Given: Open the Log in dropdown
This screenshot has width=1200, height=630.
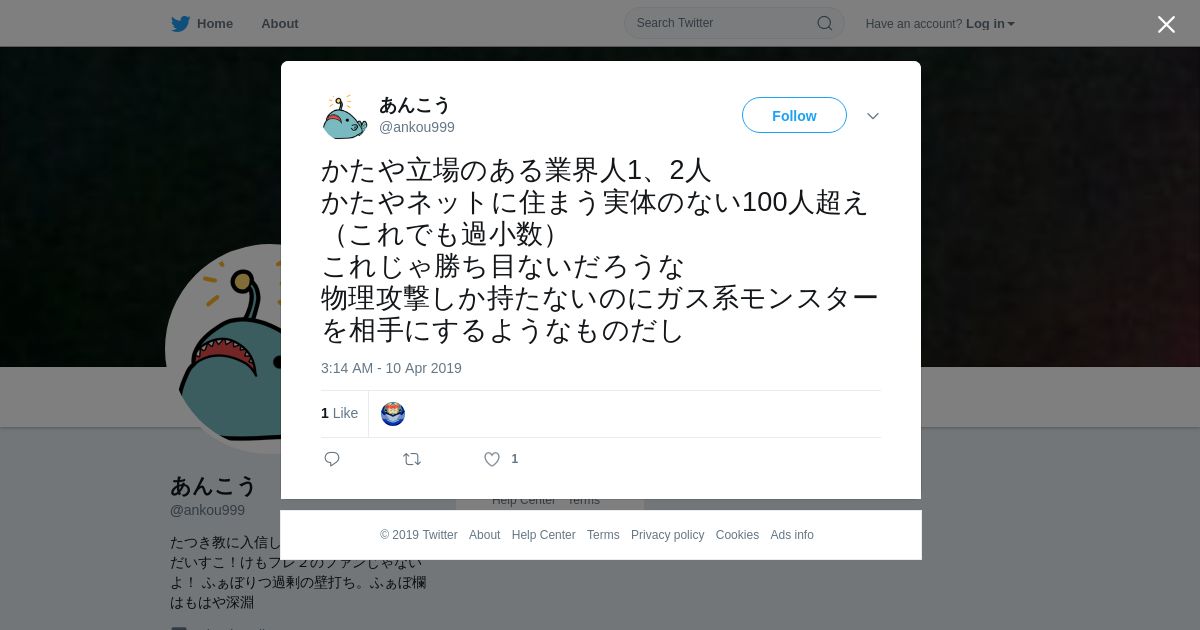Looking at the screenshot, I should point(990,23).
